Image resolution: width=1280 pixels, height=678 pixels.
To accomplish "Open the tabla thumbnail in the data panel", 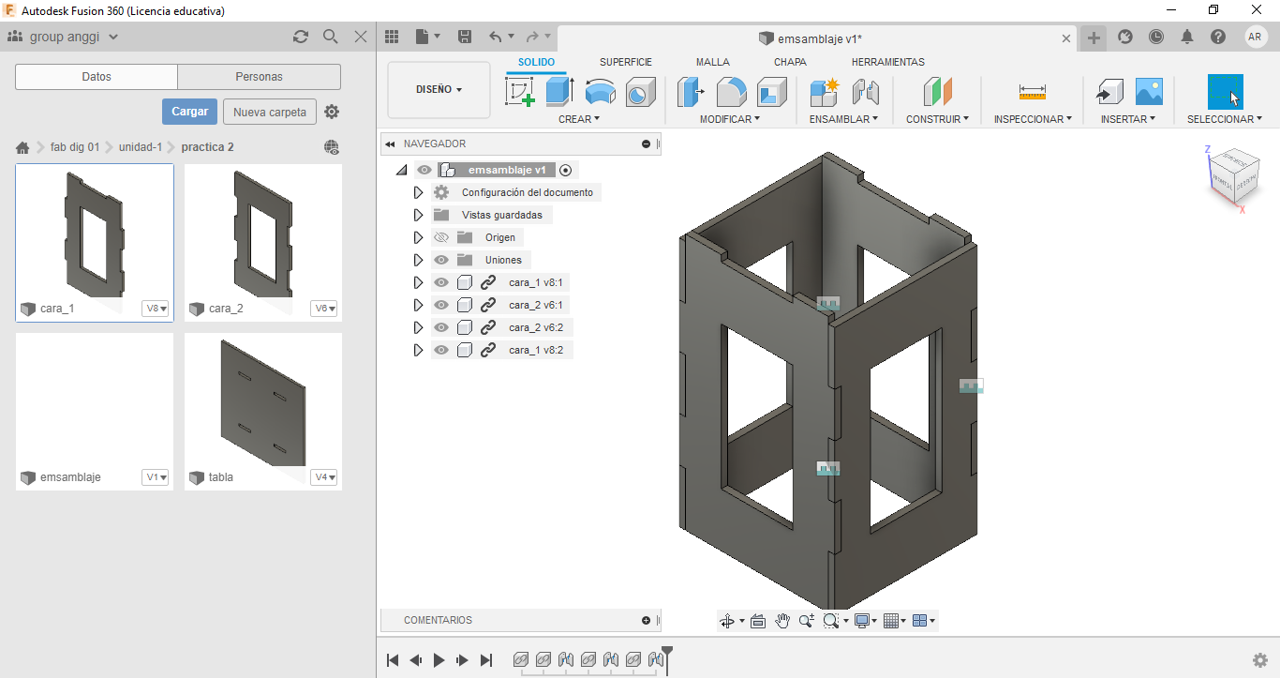I will tap(263, 402).
